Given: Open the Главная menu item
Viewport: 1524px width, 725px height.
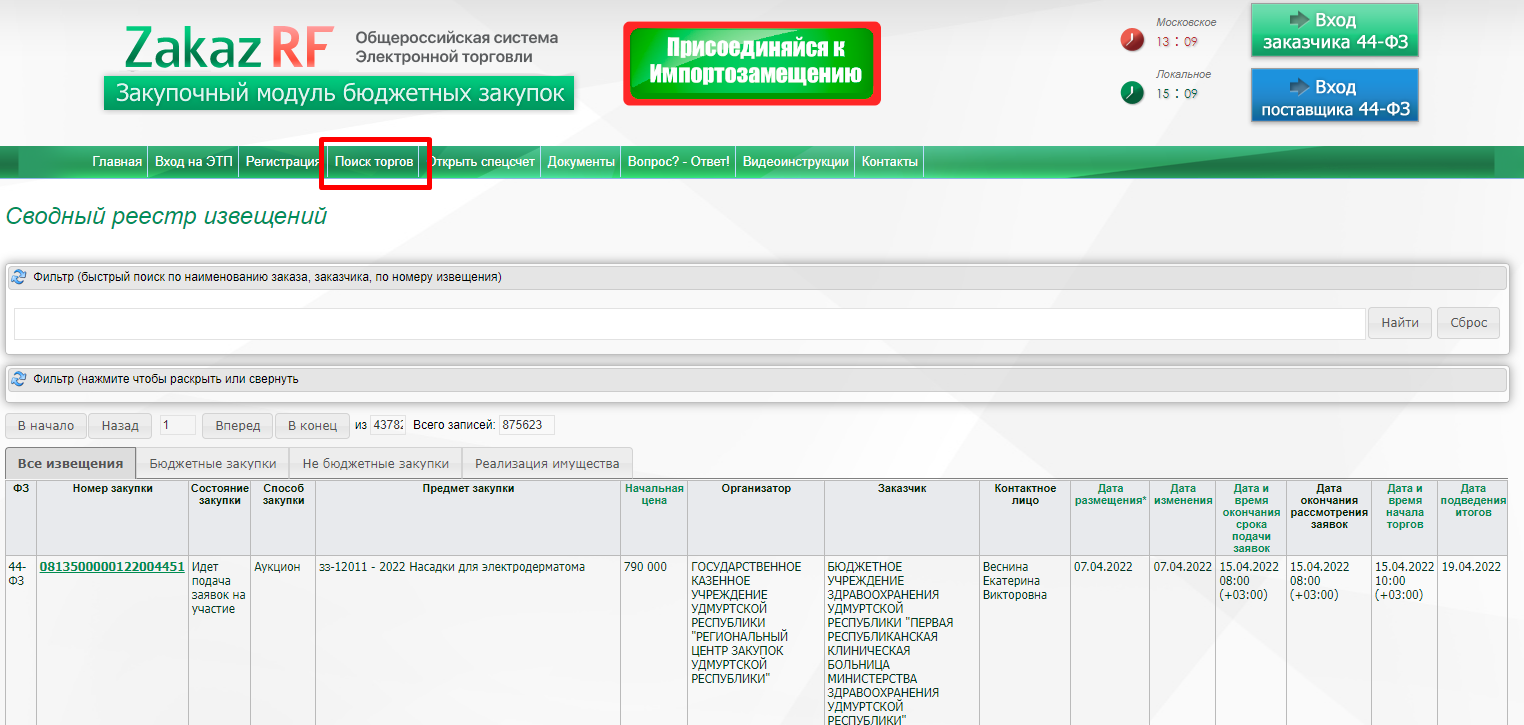Looking at the screenshot, I should pyautogui.click(x=117, y=162).
